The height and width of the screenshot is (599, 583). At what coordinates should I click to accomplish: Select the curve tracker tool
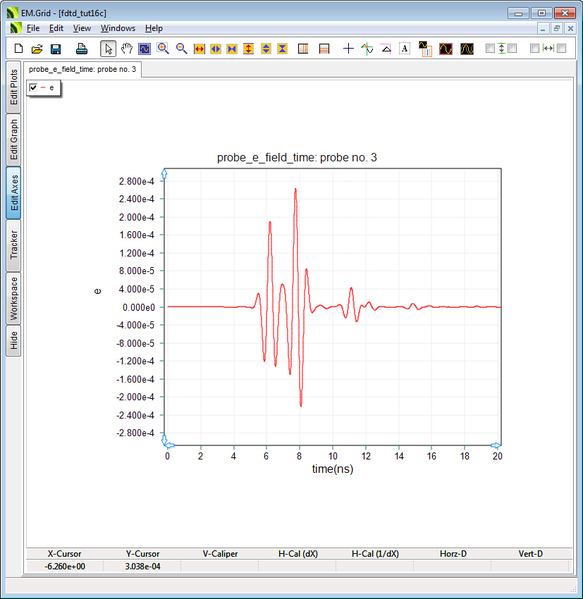pos(367,49)
